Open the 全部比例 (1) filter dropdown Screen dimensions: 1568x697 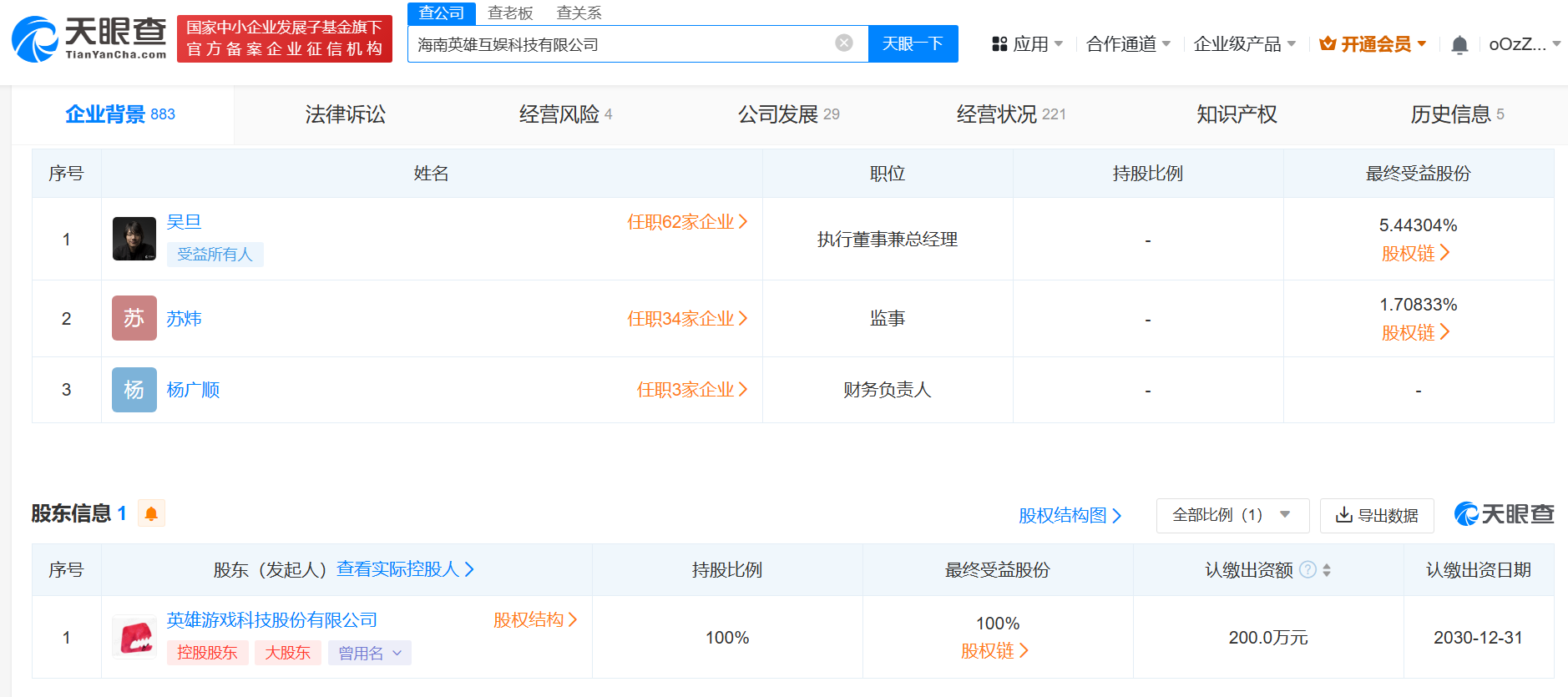[x=1232, y=515]
